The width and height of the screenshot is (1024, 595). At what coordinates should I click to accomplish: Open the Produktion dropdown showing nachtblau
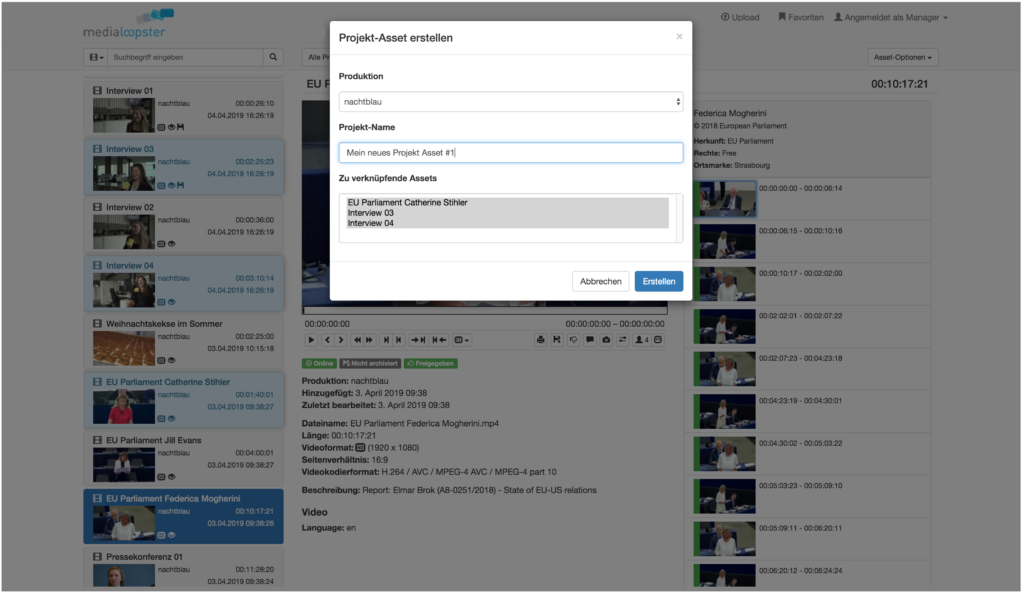coord(511,102)
